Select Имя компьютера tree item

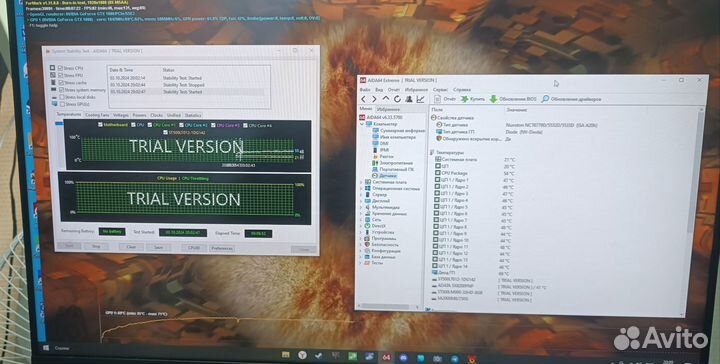[x=394, y=137]
